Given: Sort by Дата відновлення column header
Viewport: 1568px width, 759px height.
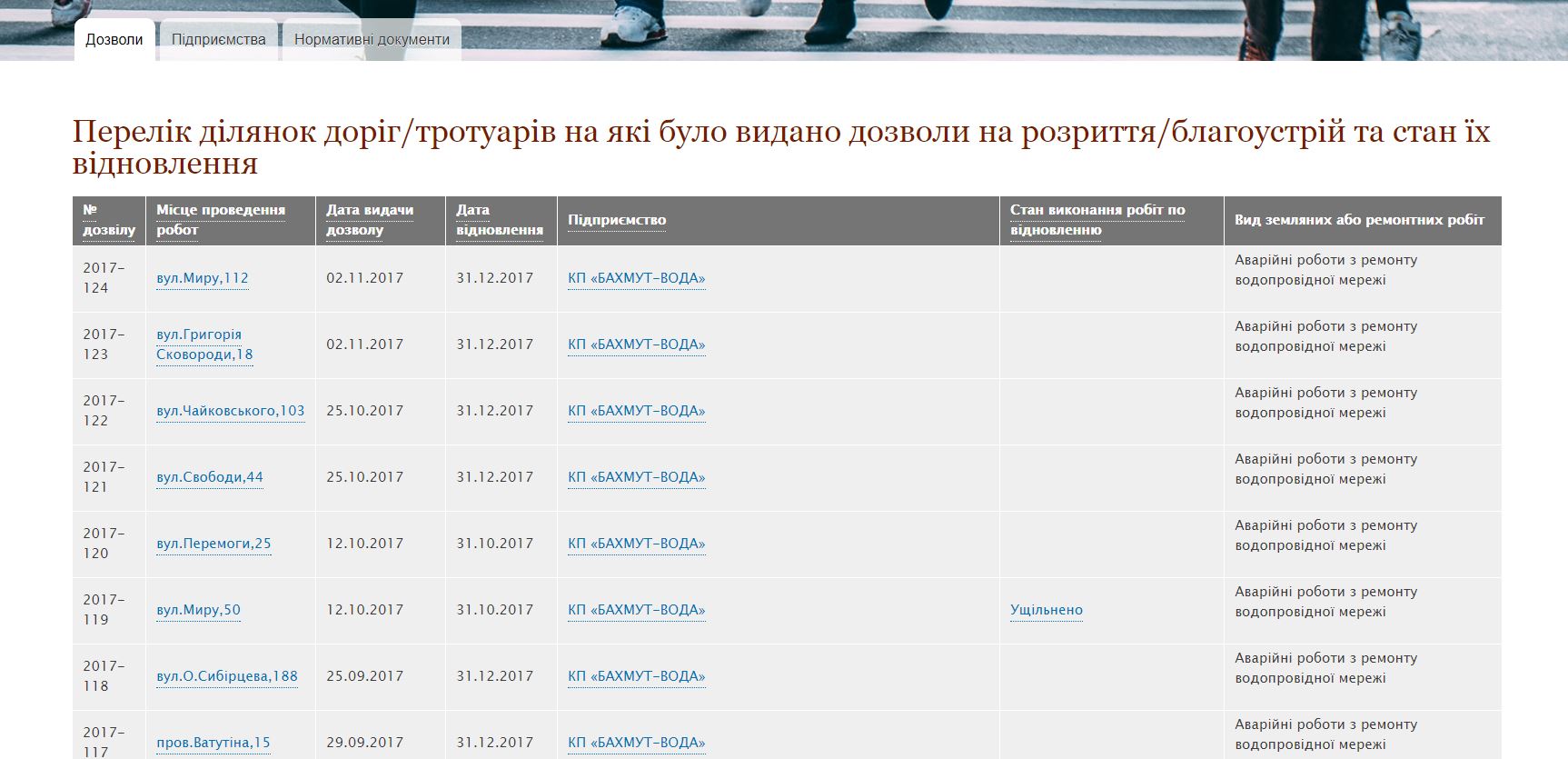Looking at the screenshot, I should (x=499, y=220).
